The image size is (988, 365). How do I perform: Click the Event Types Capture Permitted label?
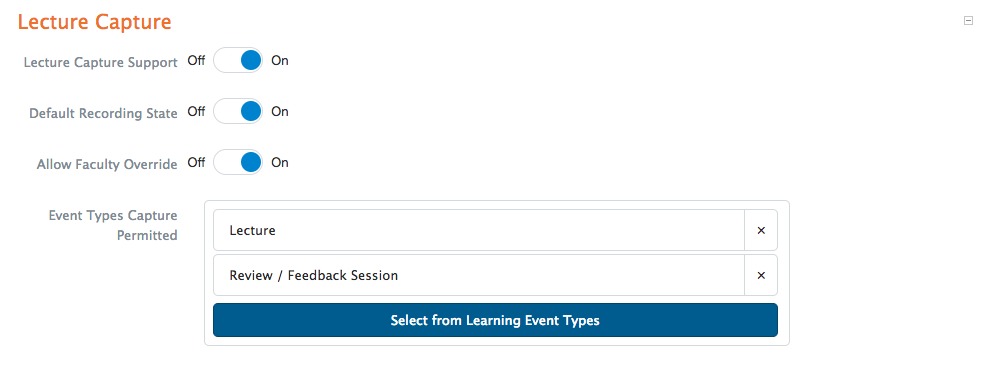click(113, 226)
